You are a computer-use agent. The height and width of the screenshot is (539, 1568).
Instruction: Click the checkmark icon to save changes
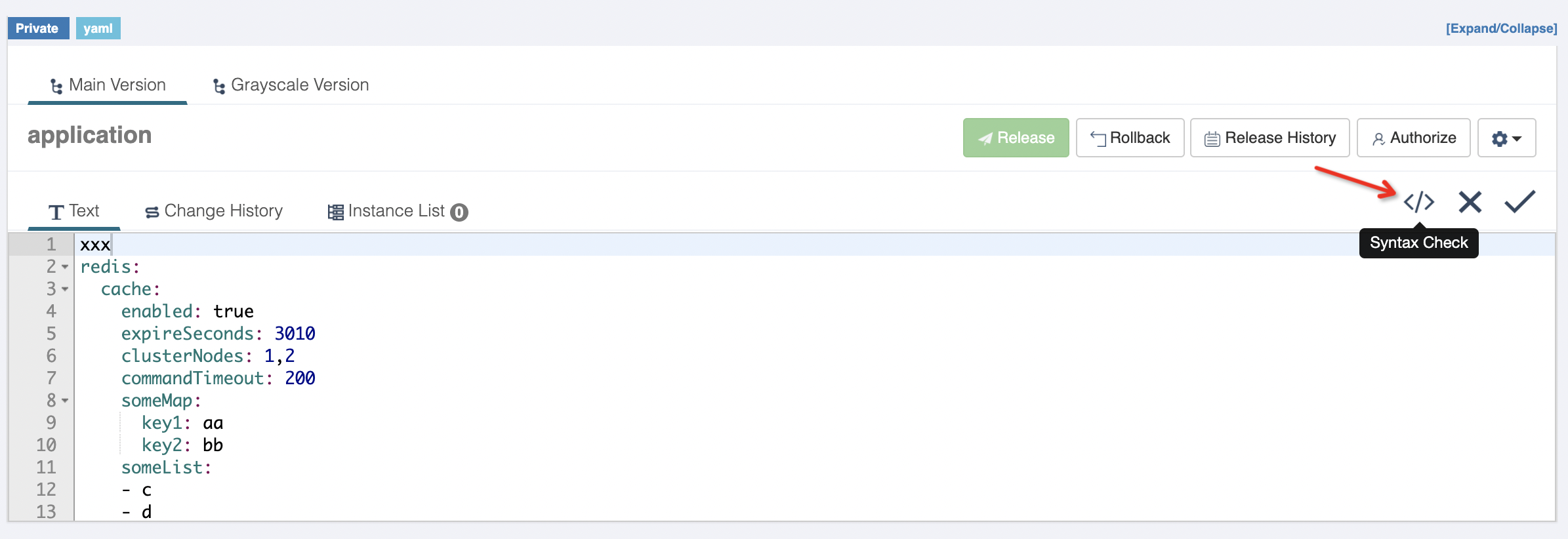click(x=1519, y=202)
